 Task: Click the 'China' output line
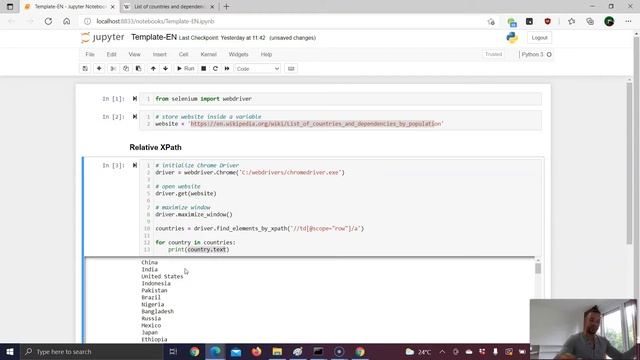149,262
